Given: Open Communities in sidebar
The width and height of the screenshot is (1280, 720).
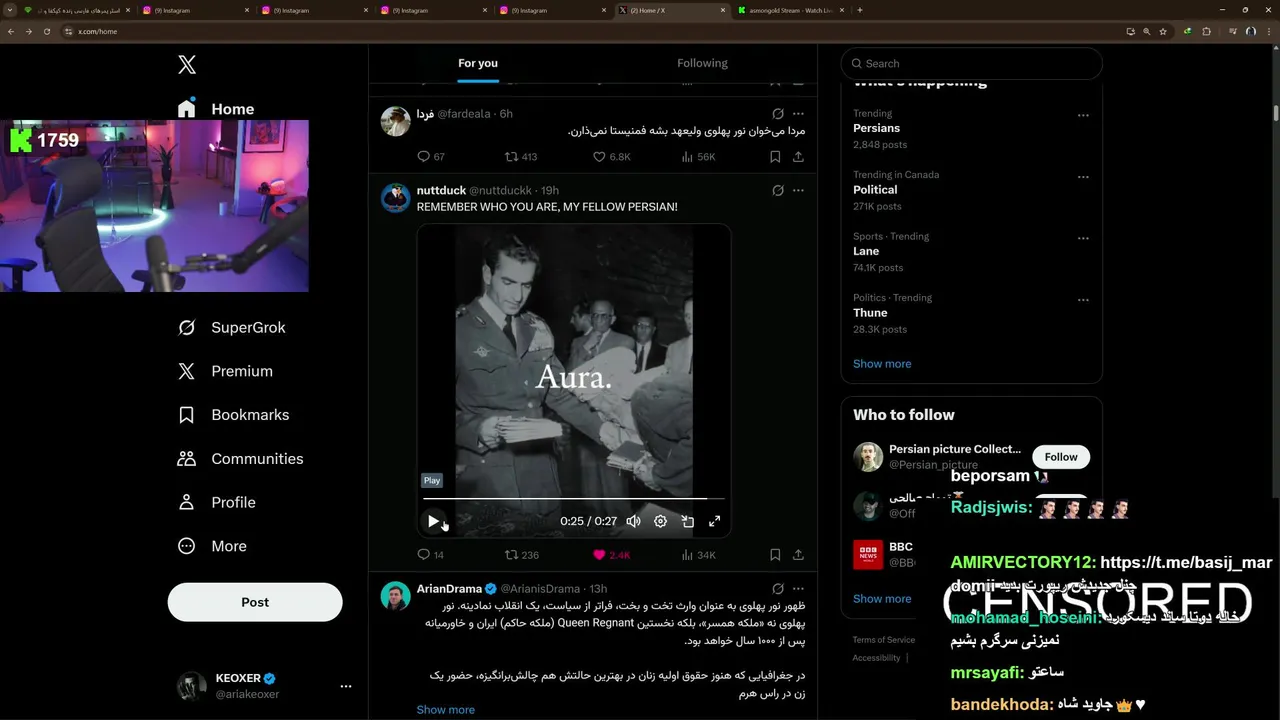Looking at the screenshot, I should pos(240,459).
